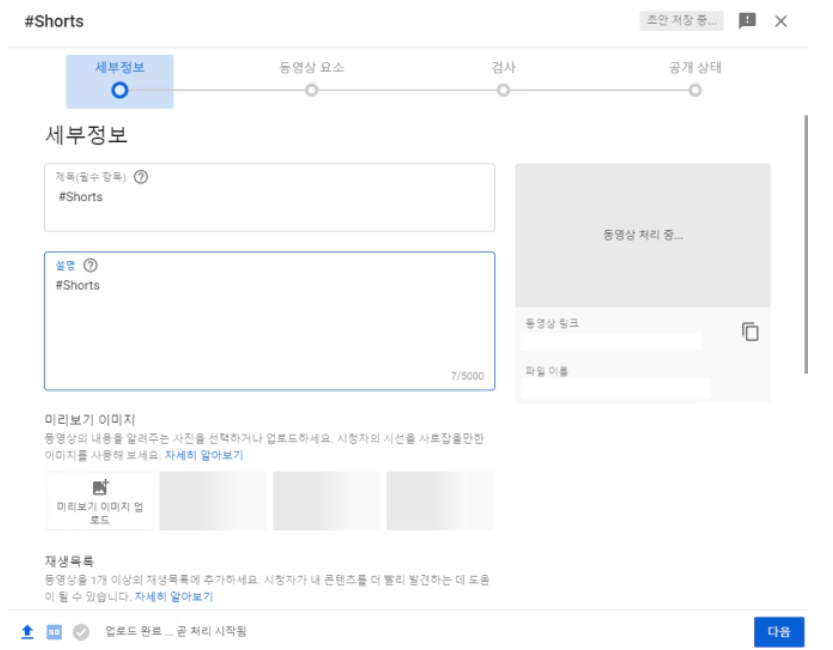This screenshot has height=650, width=833.
Task: Click the SD quality badge in the status bar
Action: pyautogui.click(x=52, y=632)
